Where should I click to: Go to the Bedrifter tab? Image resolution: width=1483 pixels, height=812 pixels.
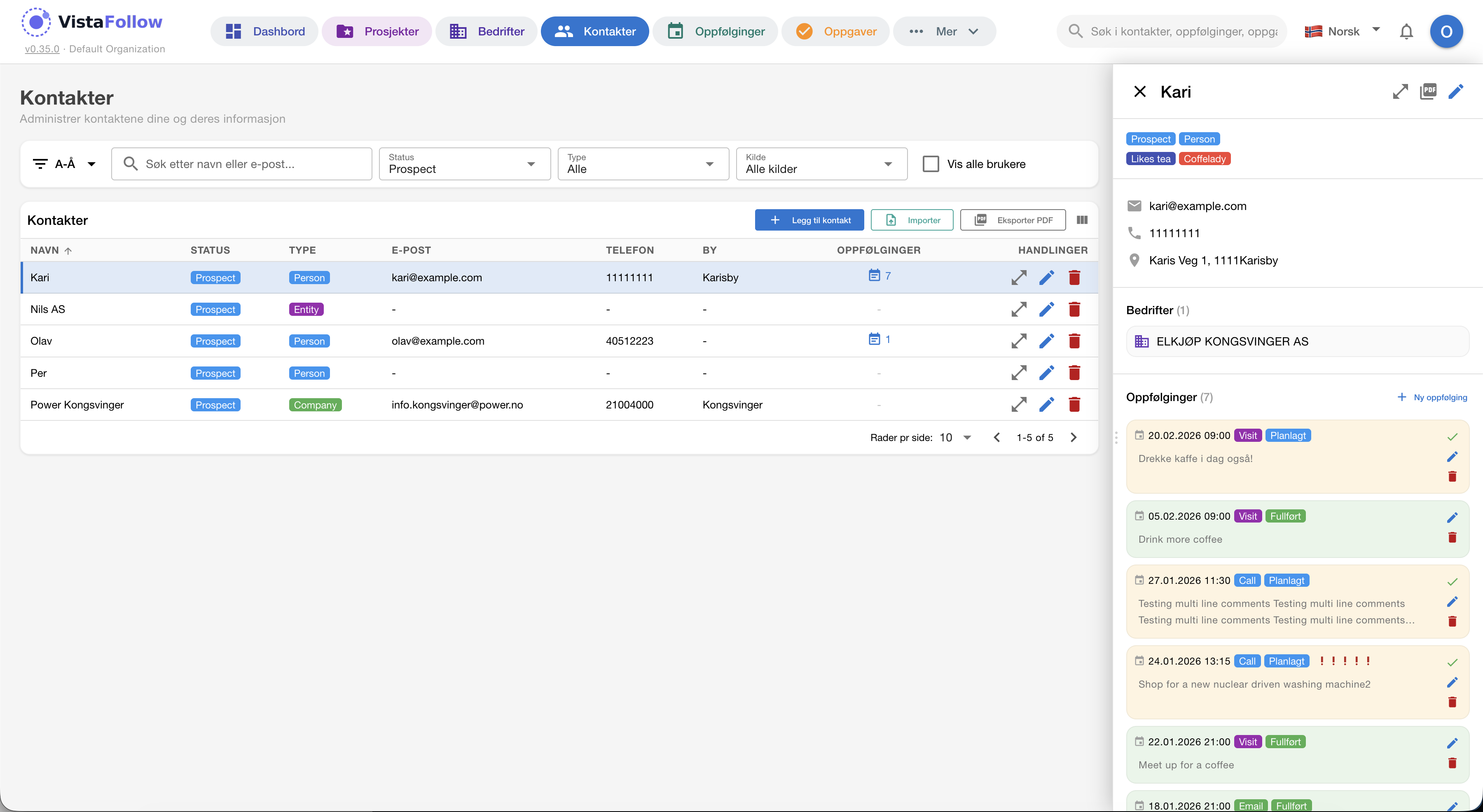[487, 32]
